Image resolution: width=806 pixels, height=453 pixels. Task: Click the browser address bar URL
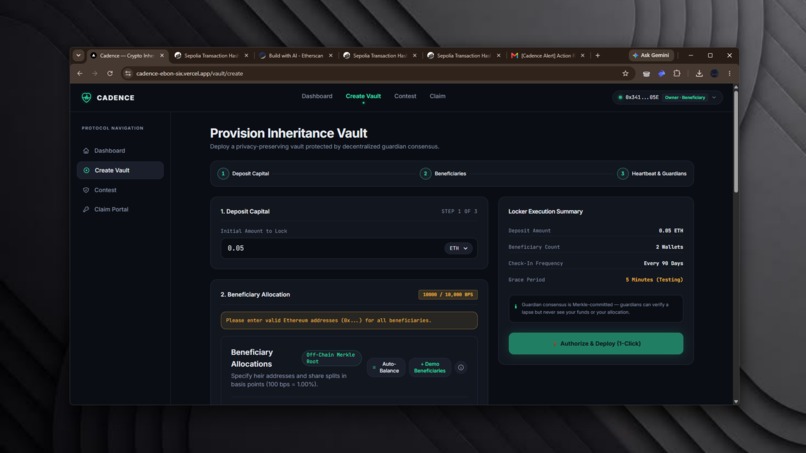point(189,74)
